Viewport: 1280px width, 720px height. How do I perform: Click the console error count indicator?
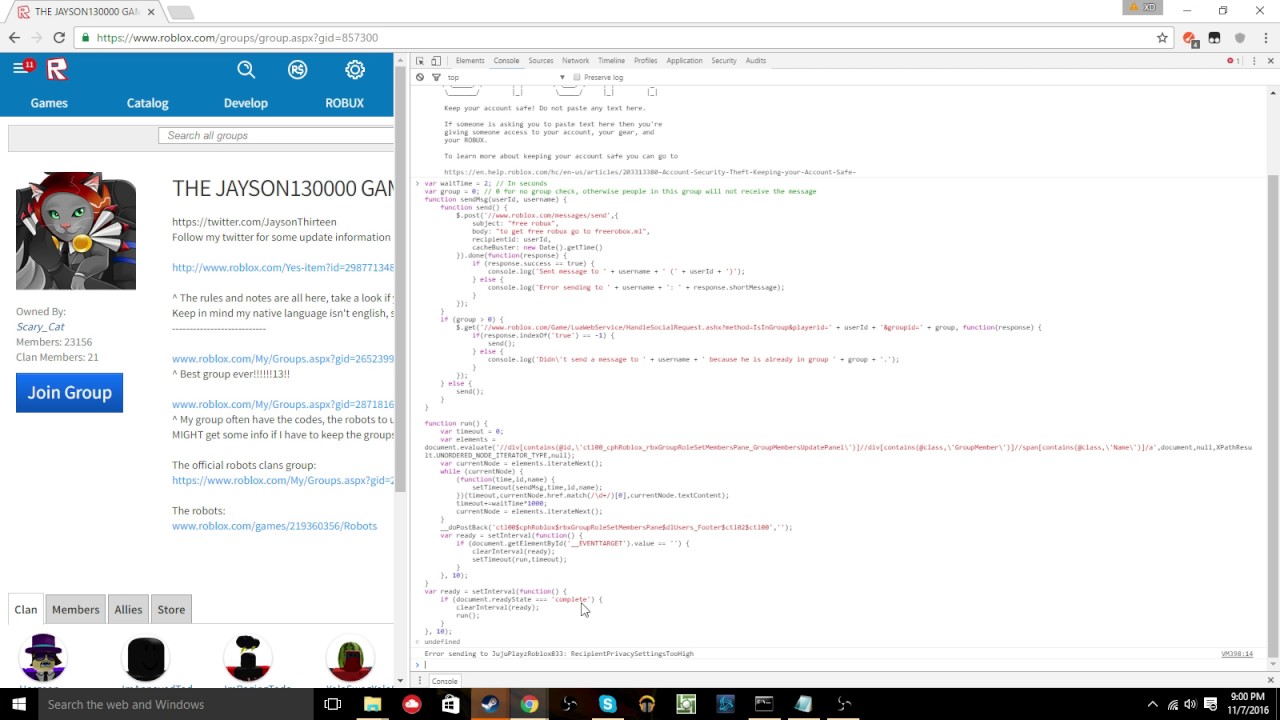pos(1233,61)
